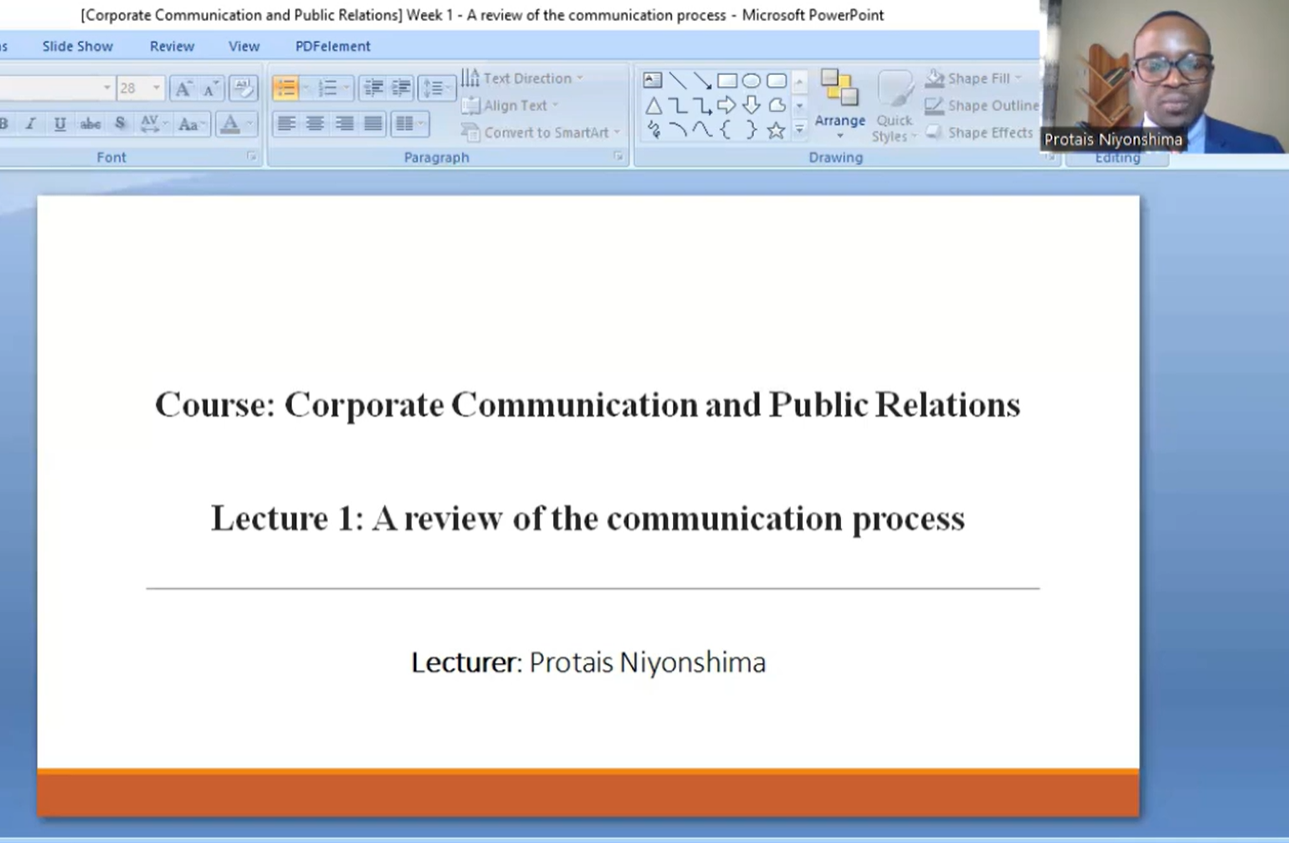The image size is (1289, 843).
Task: Open Paragraph dialog box launcher
Action: point(618,157)
